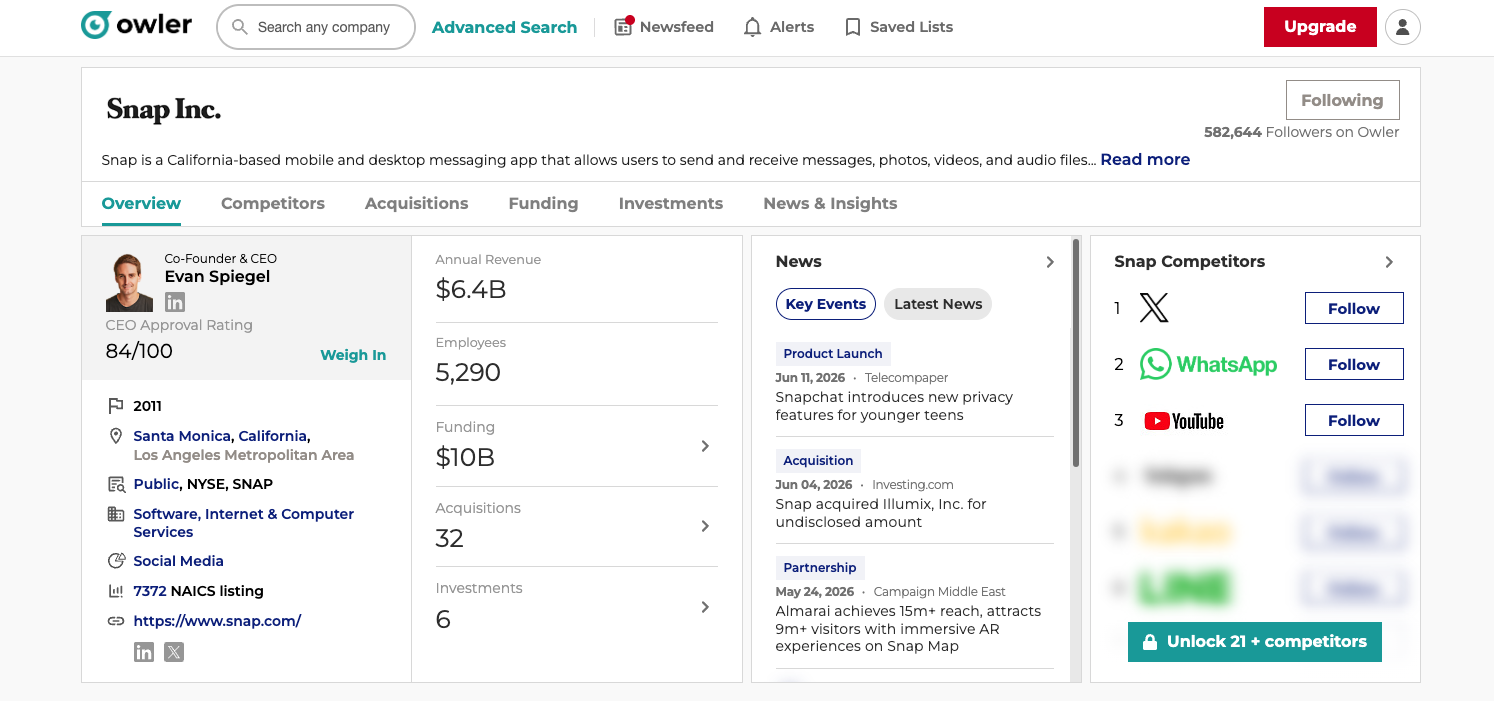
Task: Open the News section chevron
Action: pos(1050,262)
